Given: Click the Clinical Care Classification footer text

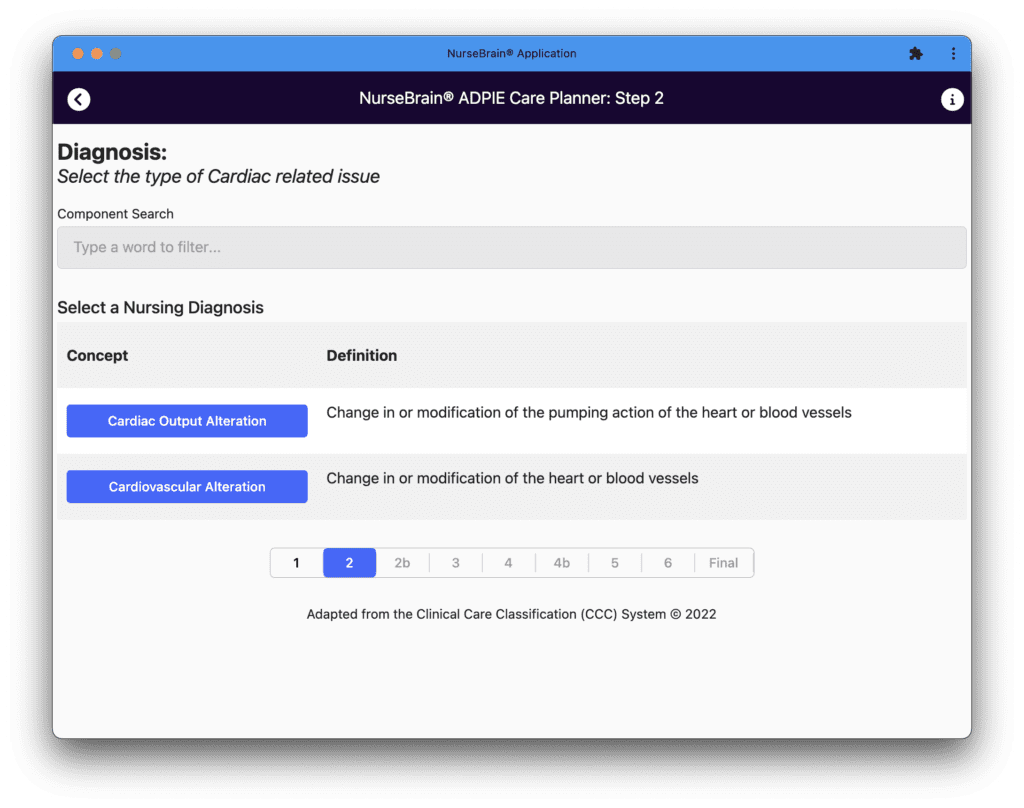Looking at the screenshot, I should (x=511, y=614).
